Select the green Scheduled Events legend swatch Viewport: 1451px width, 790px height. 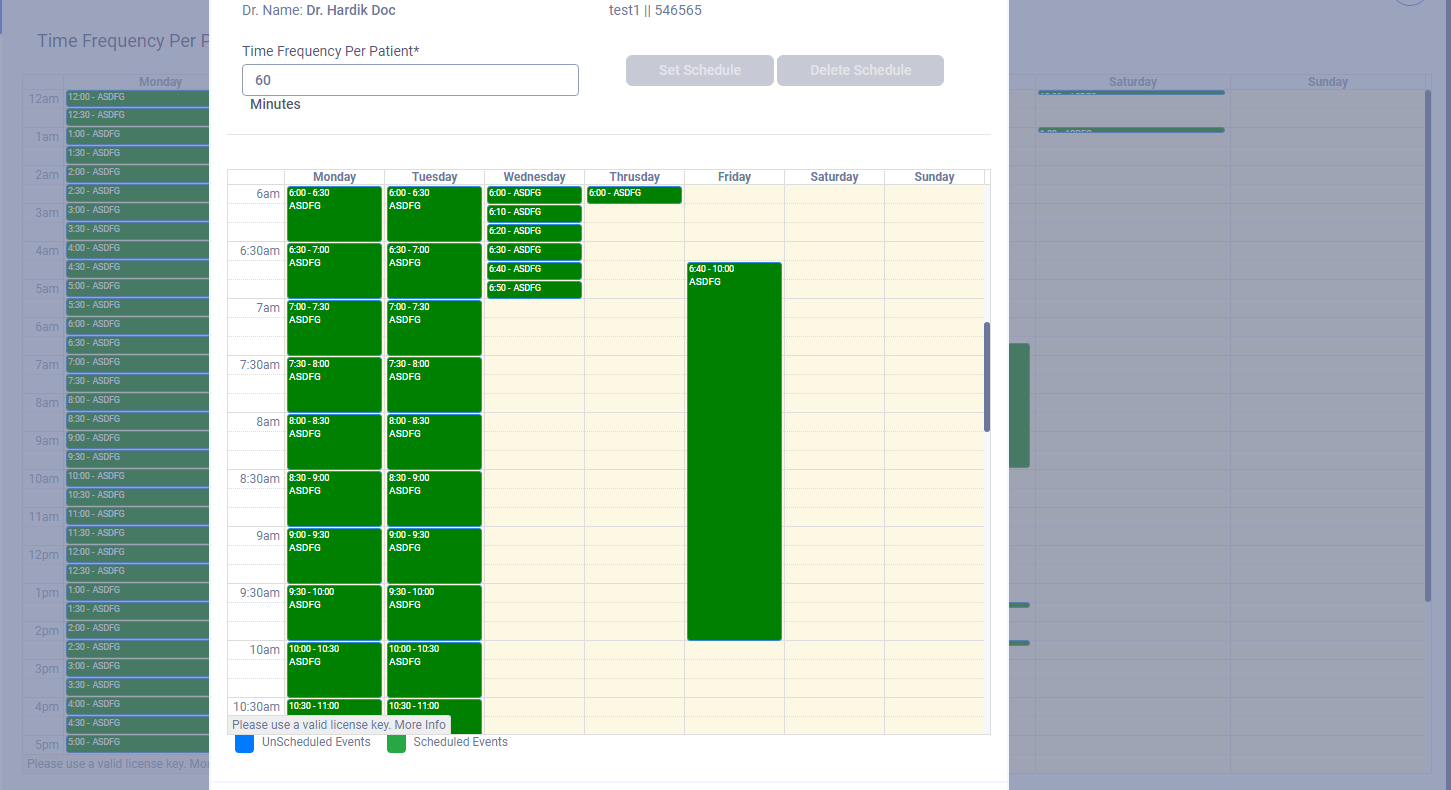(x=396, y=744)
